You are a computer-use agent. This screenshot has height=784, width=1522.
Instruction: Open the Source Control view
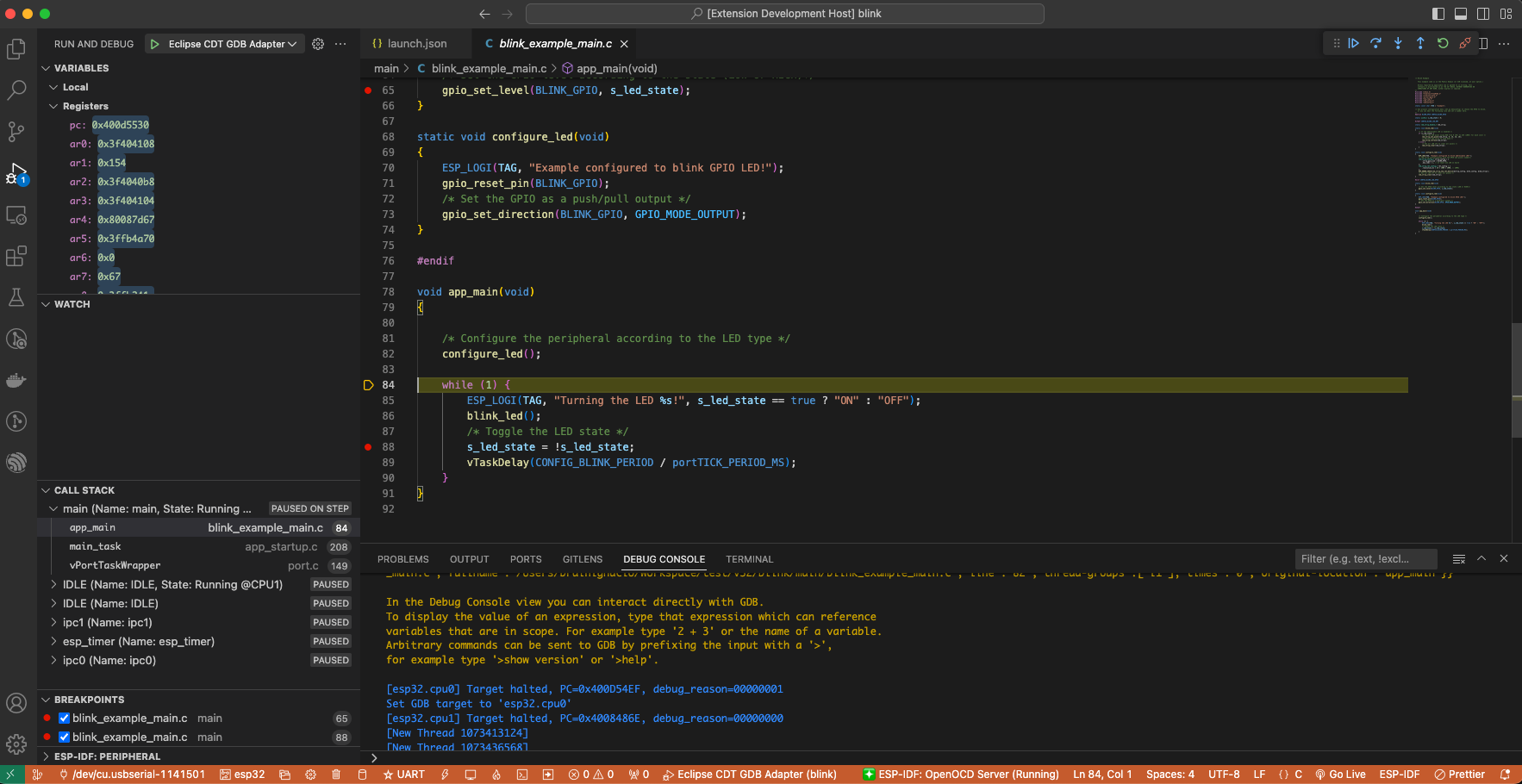pos(16,131)
